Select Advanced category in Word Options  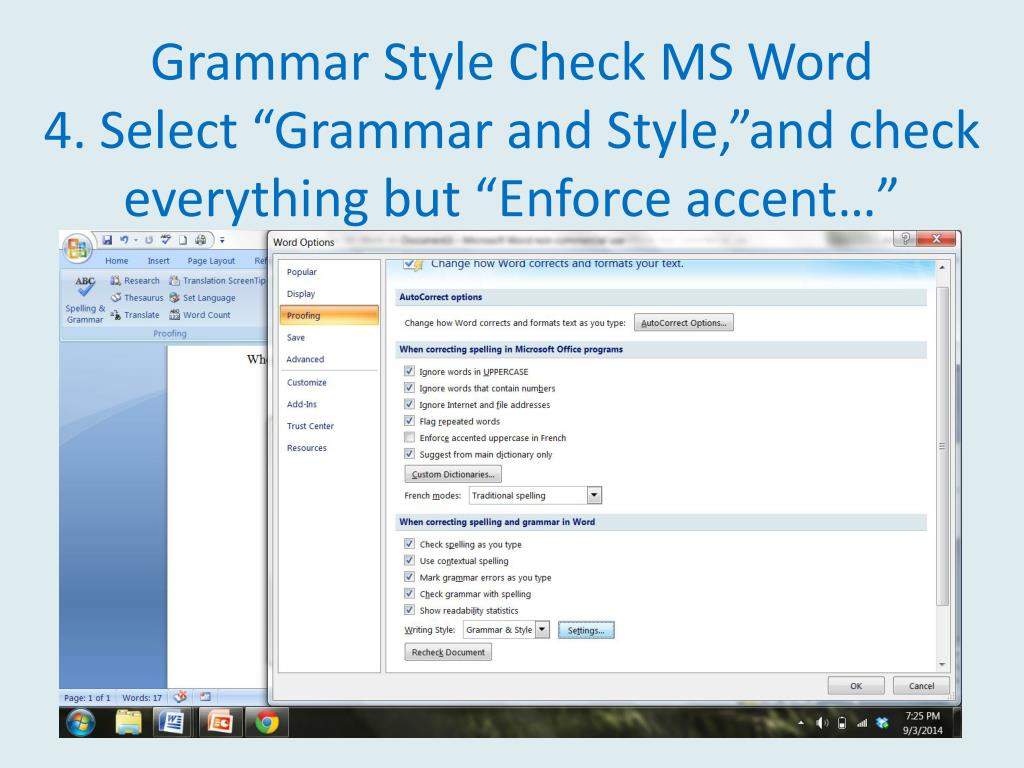[329, 359]
